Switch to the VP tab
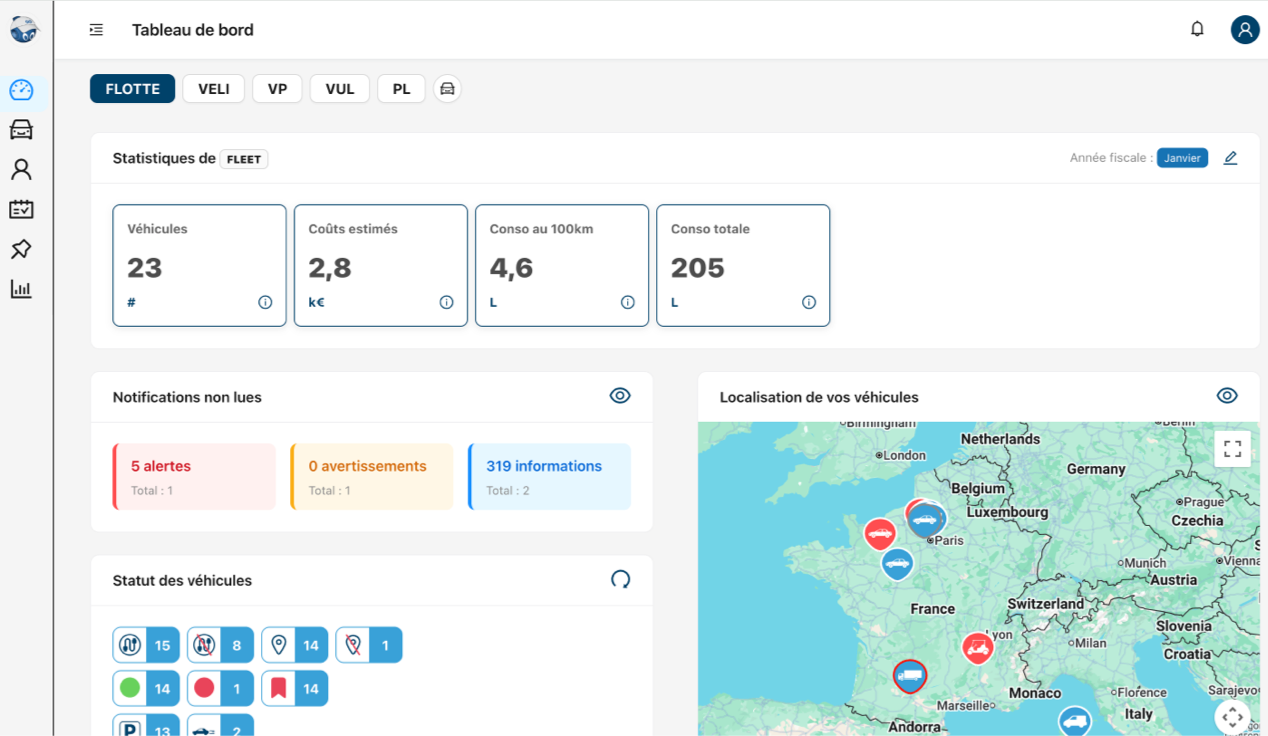This screenshot has height=736, width=1268. click(x=277, y=89)
